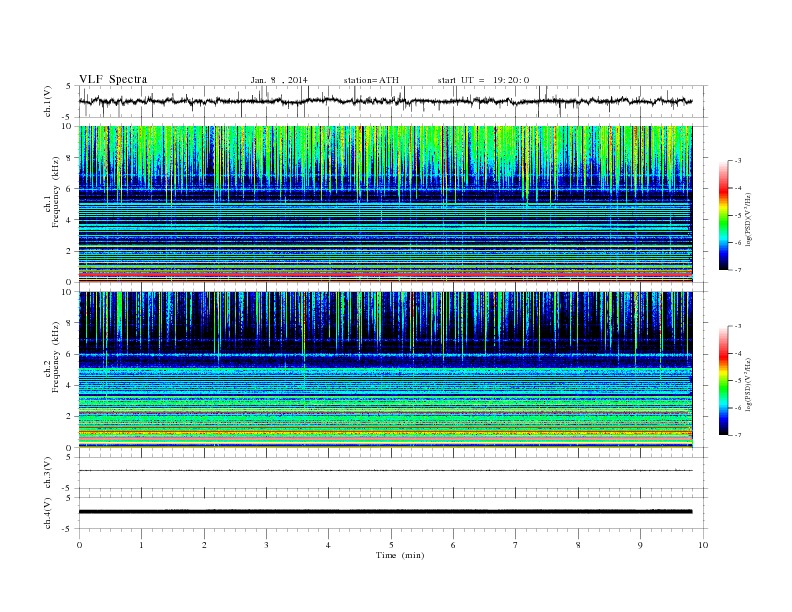Click the "10" kHz tick on ch.1 frequency axis
792x612 pixels.
(x=67, y=126)
